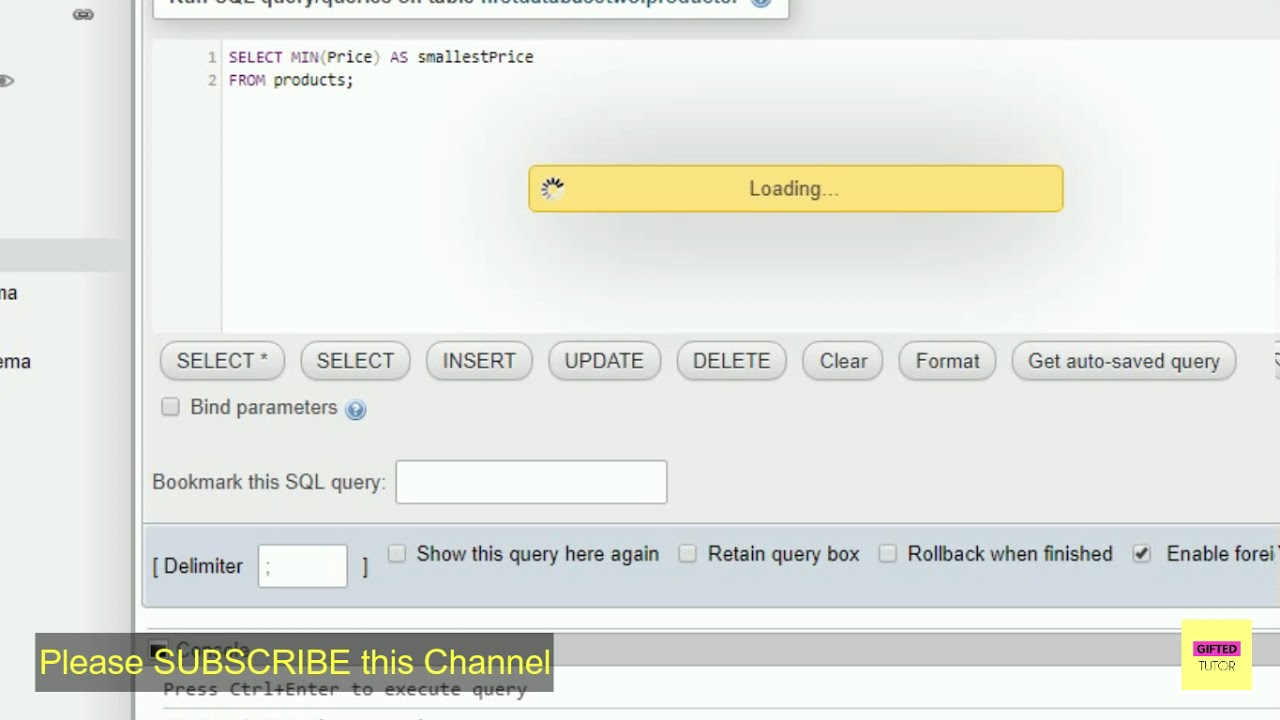Click line number 2 in the editor gutter

[212, 80]
